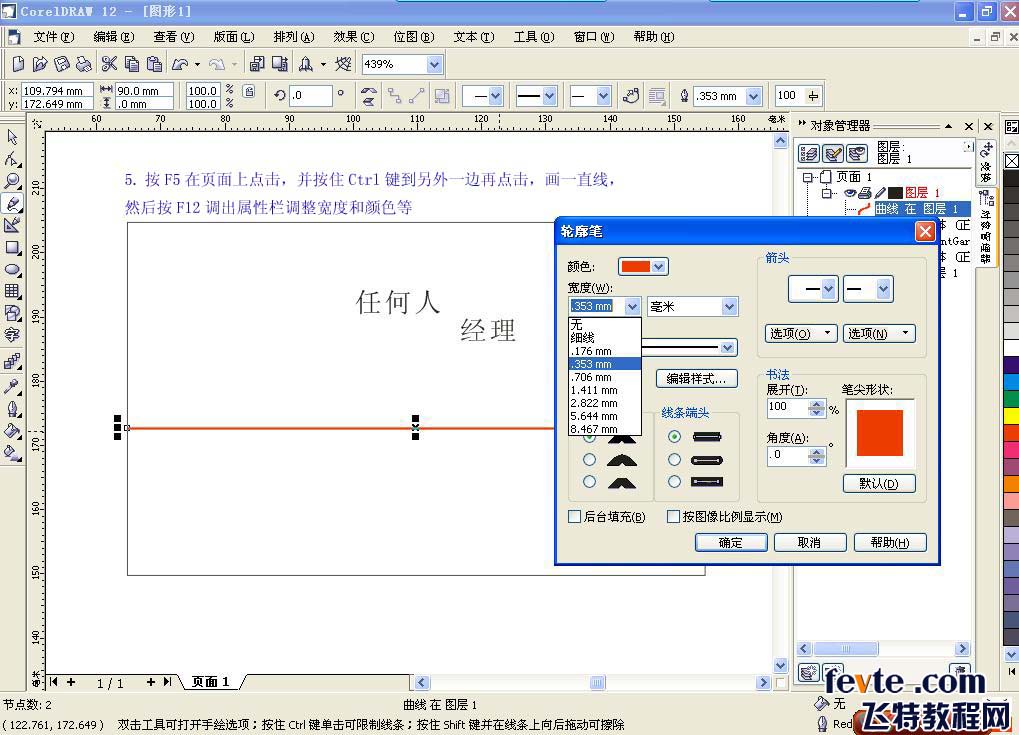Open the 毫米 unit dropdown
1019x735 pixels.
(729, 306)
